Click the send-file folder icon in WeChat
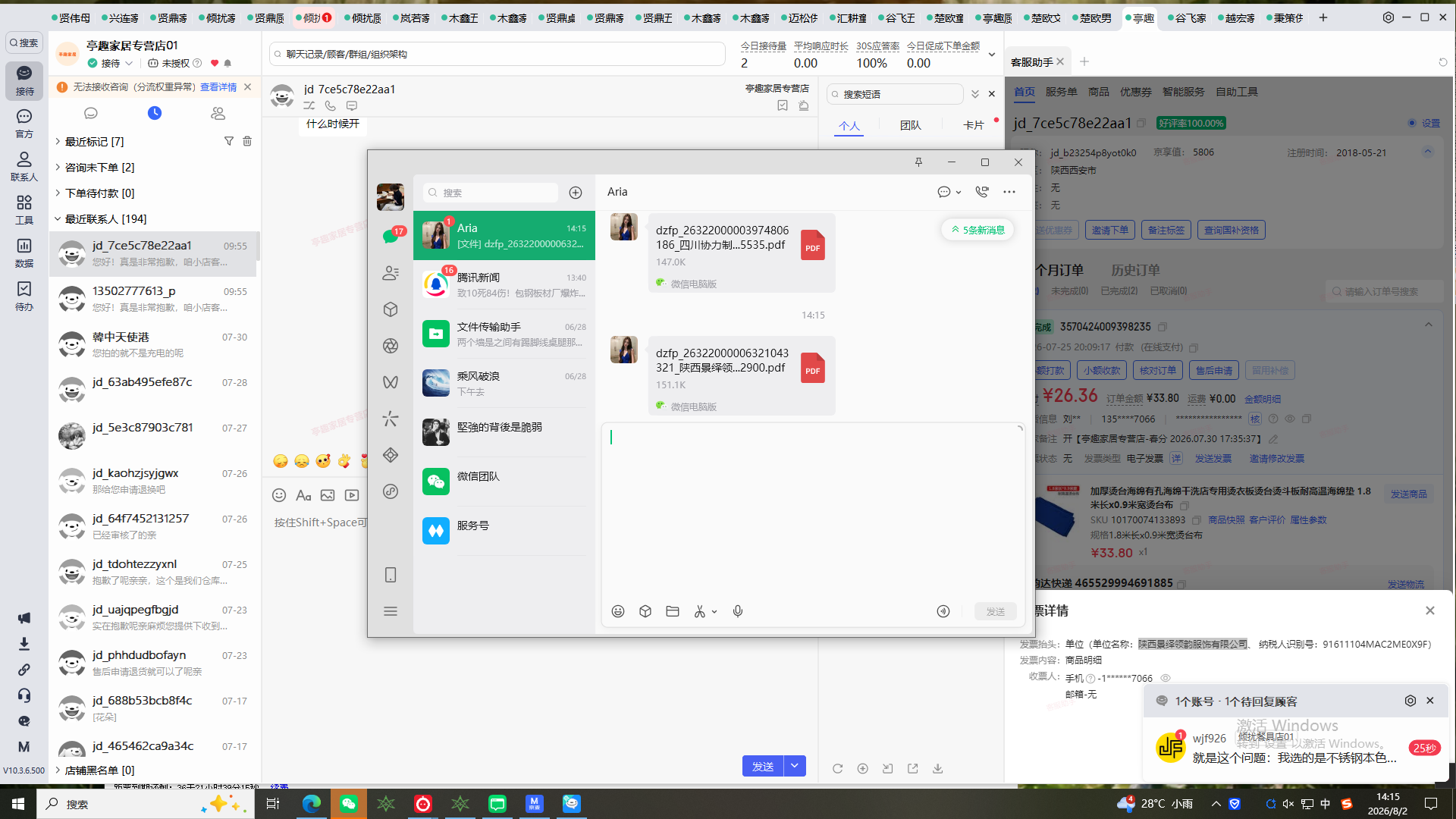 [673, 611]
